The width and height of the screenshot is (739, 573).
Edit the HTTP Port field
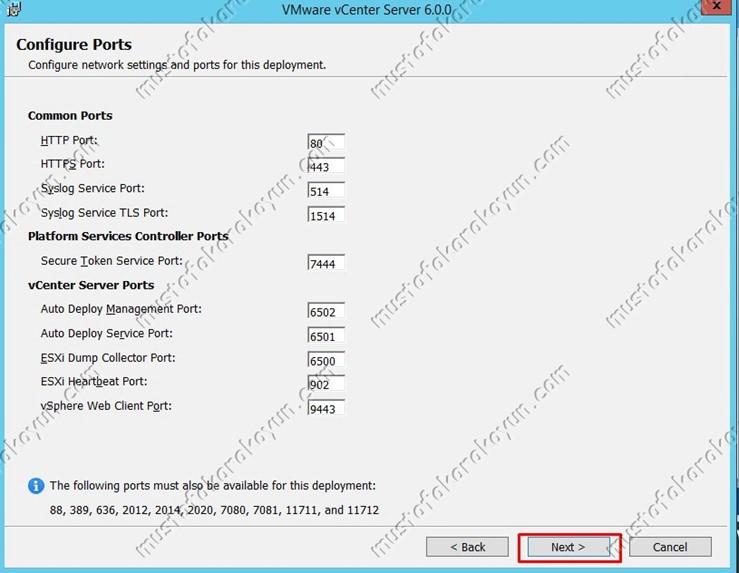(x=326, y=143)
